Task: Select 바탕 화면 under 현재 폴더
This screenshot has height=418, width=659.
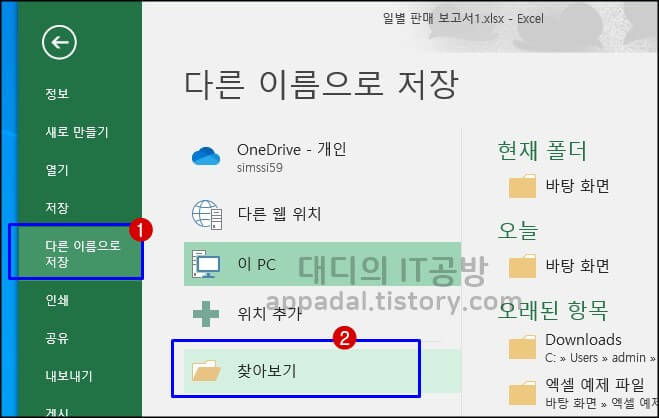Action: coord(577,185)
